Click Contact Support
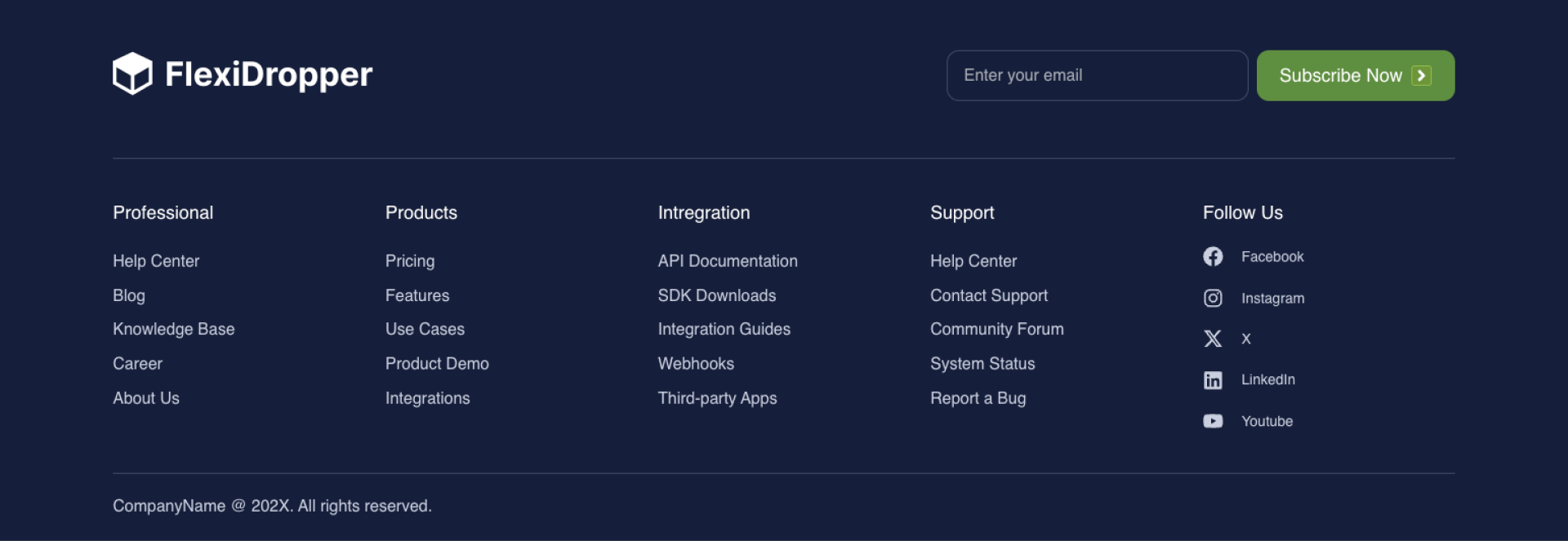 tap(989, 295)
